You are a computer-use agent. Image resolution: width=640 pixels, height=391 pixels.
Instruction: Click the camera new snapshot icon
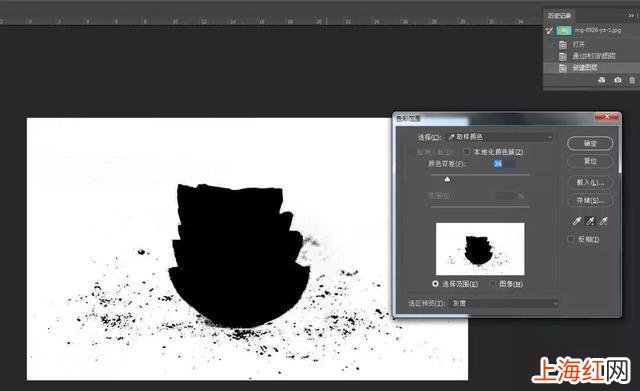(x=618, y=80)
